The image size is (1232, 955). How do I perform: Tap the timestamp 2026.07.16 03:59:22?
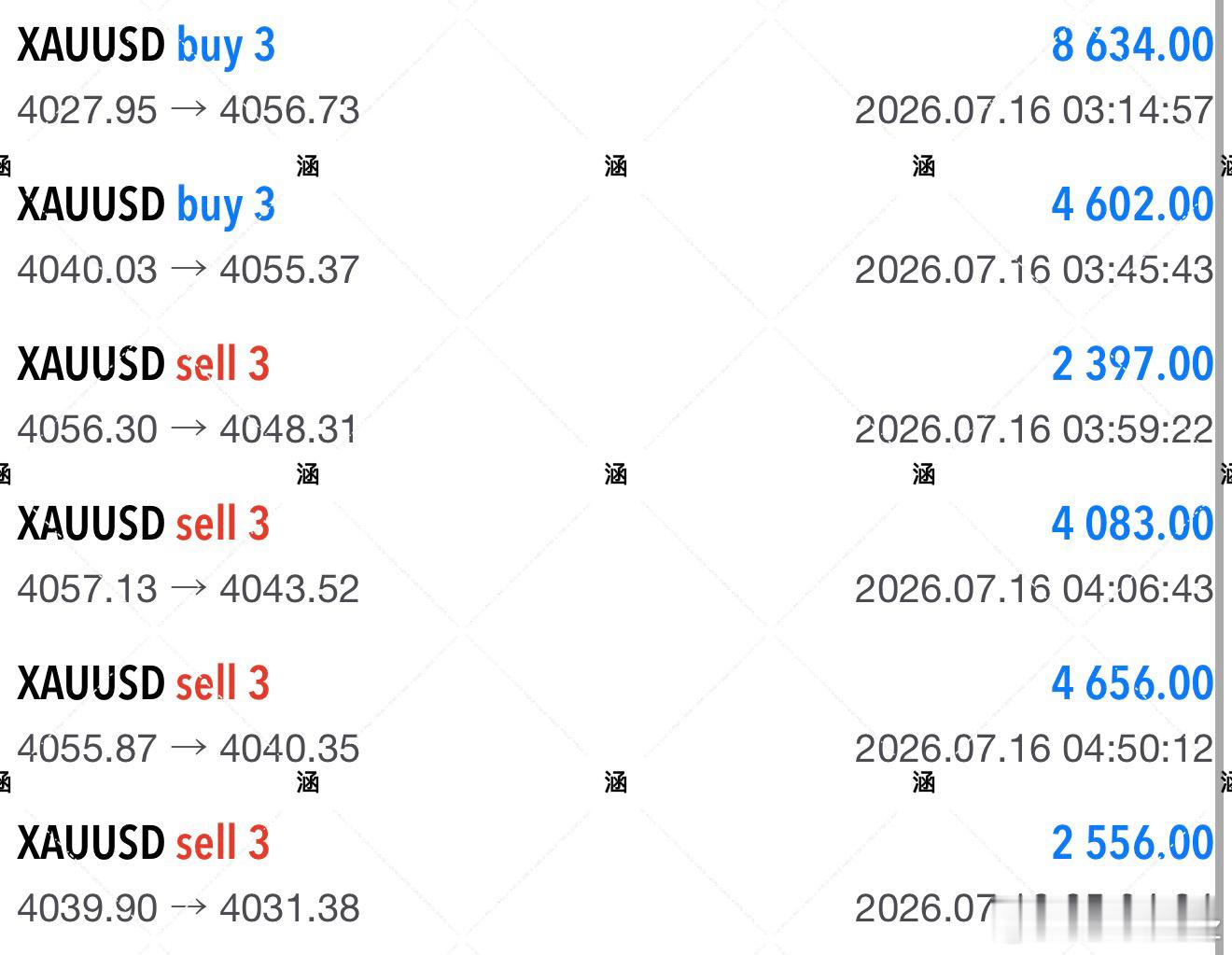point(1034,429)
